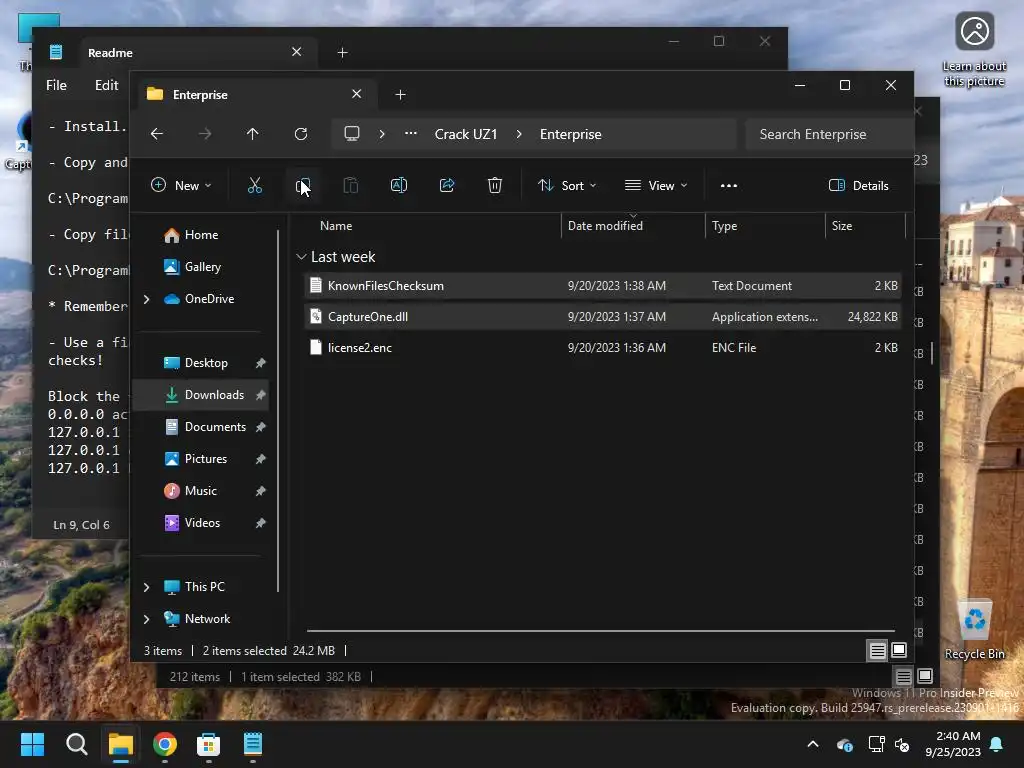
Task: Open taskbar Search
Action: point(76,744)
